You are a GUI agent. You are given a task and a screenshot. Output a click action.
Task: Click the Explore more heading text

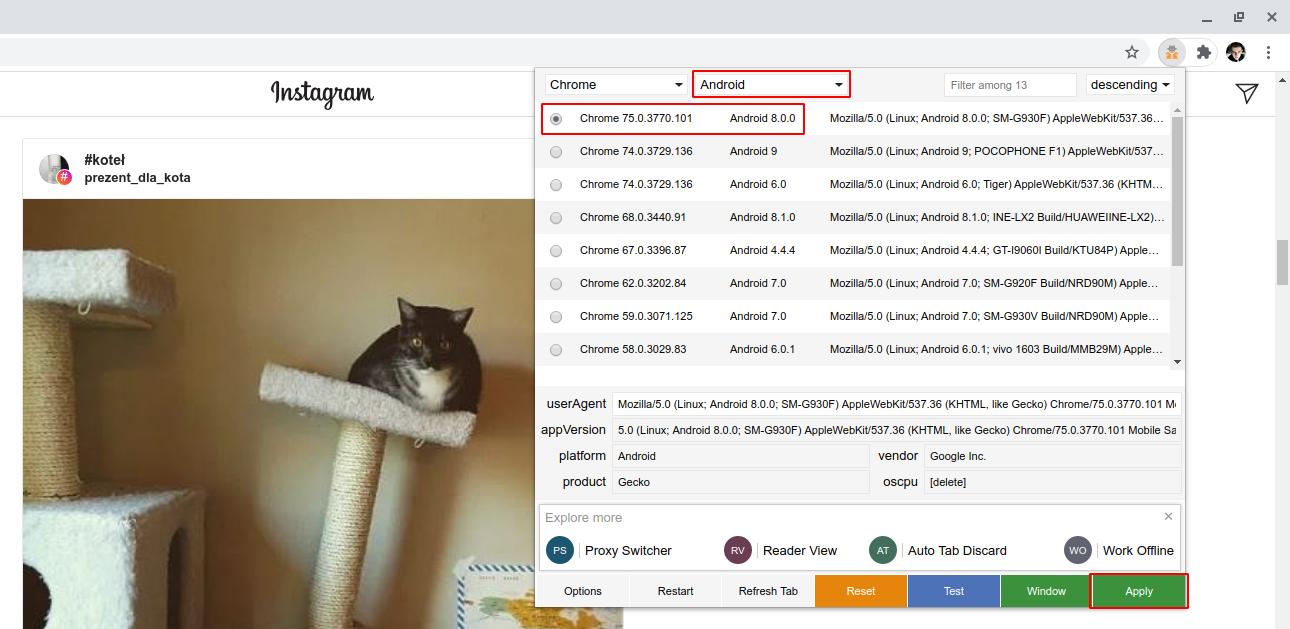point(584,518)
